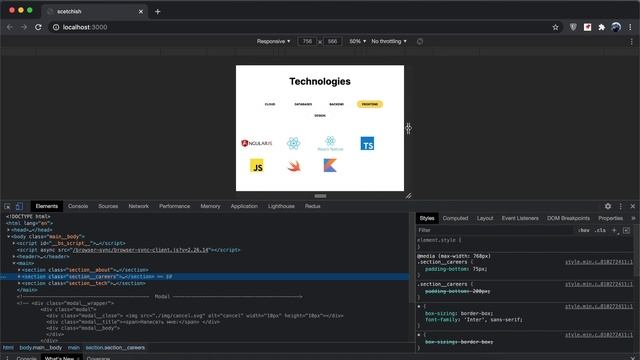Image resolution: width=640 pixels, height=360 pixels.
Task: Select the CLOUD category button
Action: 270,104
